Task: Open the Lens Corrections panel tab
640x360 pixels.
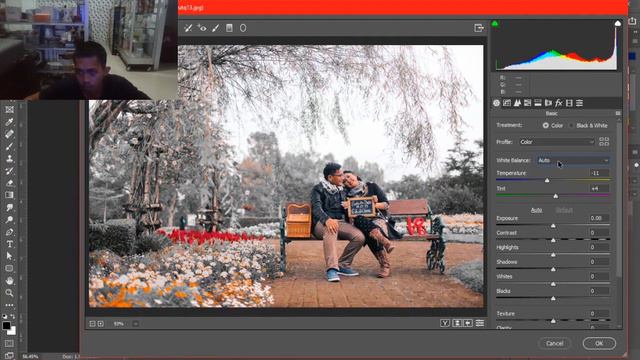Action: pos(548,103)
